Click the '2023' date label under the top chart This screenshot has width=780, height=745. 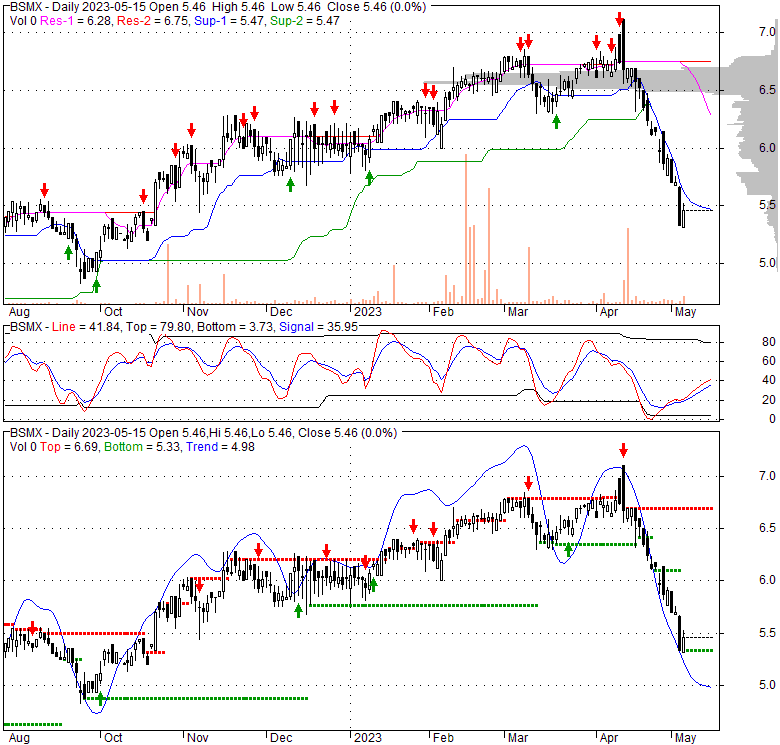point(368,312)
